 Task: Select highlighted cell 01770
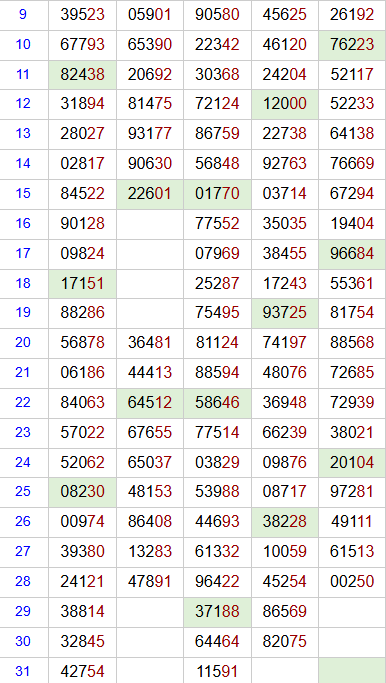217,193
